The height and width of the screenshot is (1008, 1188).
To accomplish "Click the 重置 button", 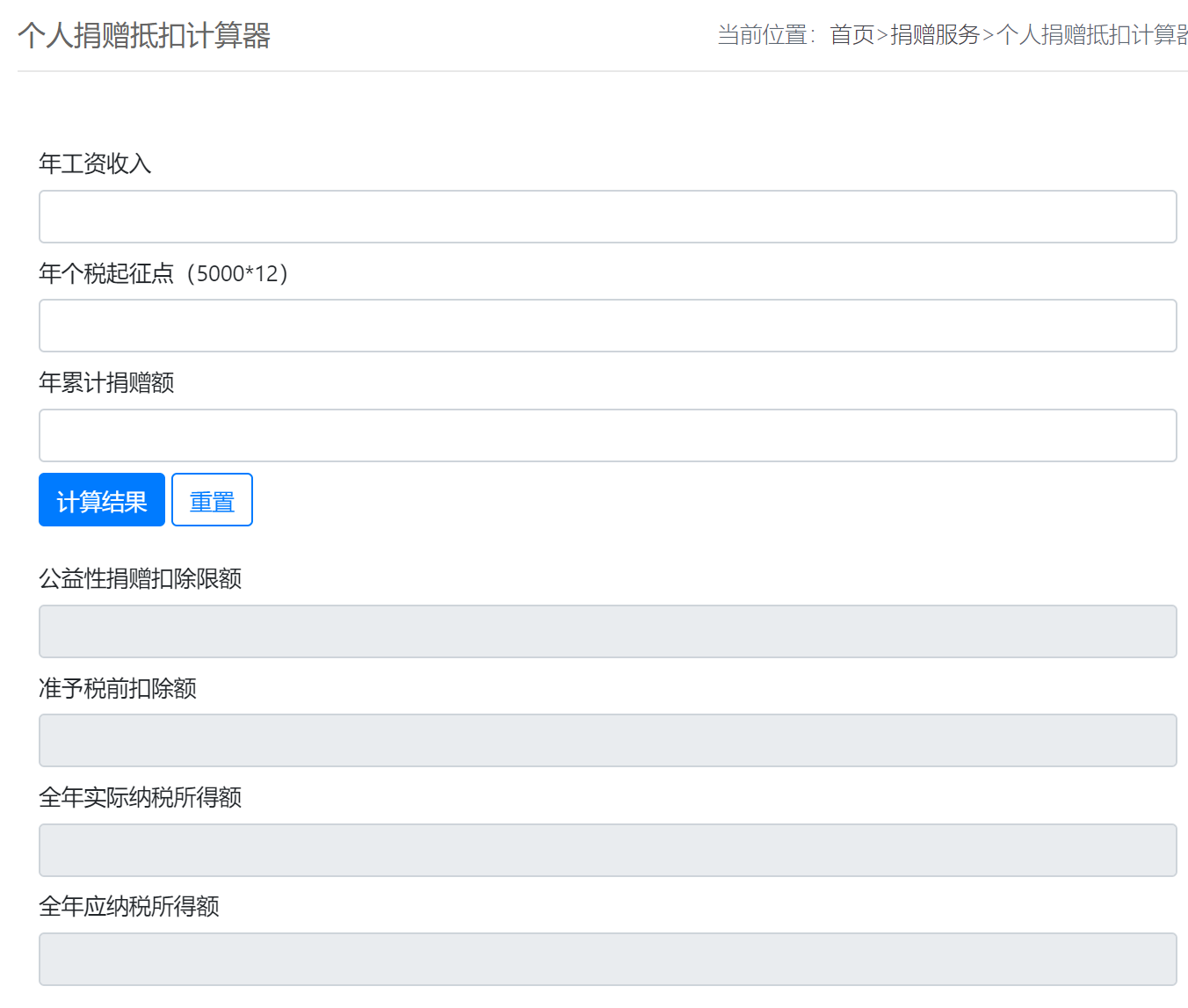I will 212,500.
